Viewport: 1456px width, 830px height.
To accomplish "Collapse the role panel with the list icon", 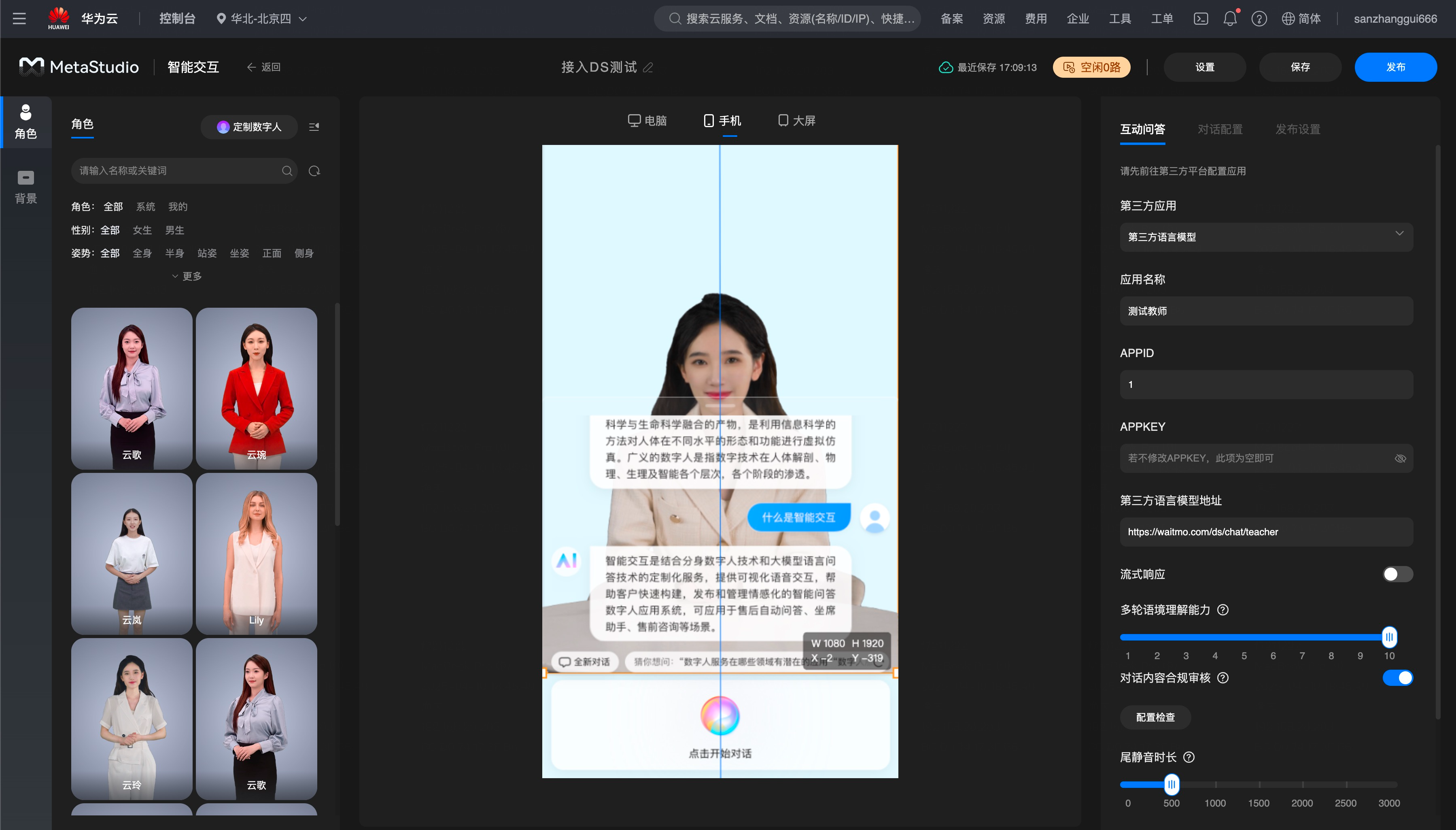I will pos(314,127).
